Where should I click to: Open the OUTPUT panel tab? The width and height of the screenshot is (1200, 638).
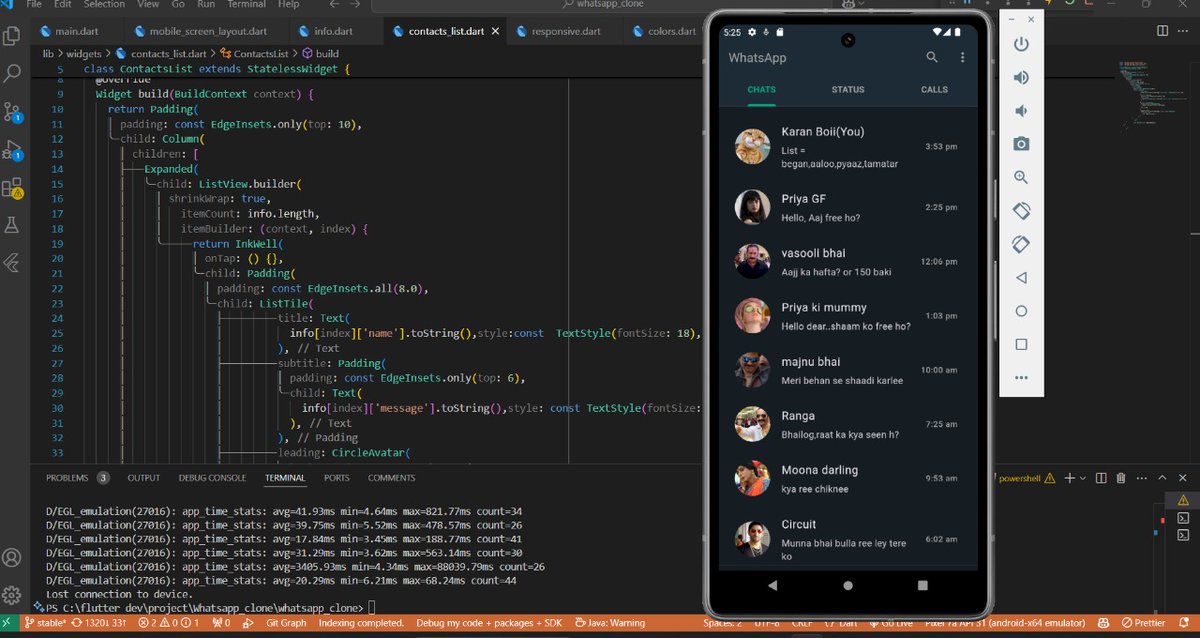point(143,478)
